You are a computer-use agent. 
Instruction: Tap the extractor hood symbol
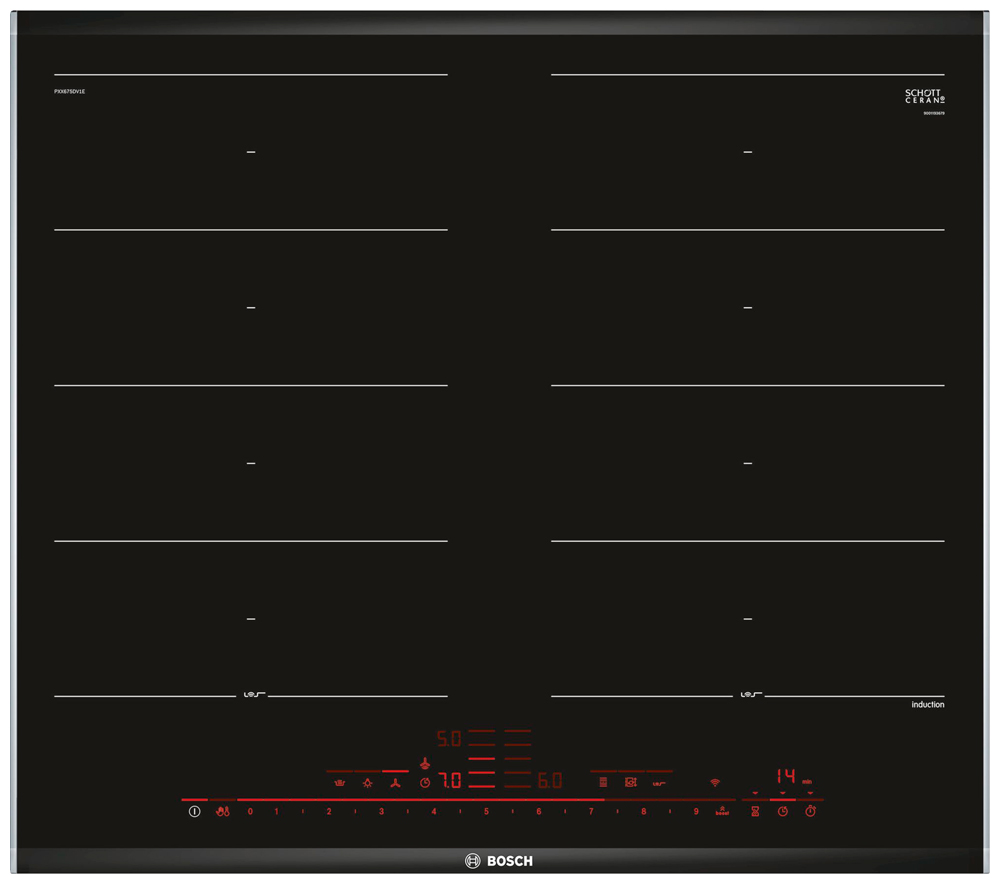click(x=424, y=762)
